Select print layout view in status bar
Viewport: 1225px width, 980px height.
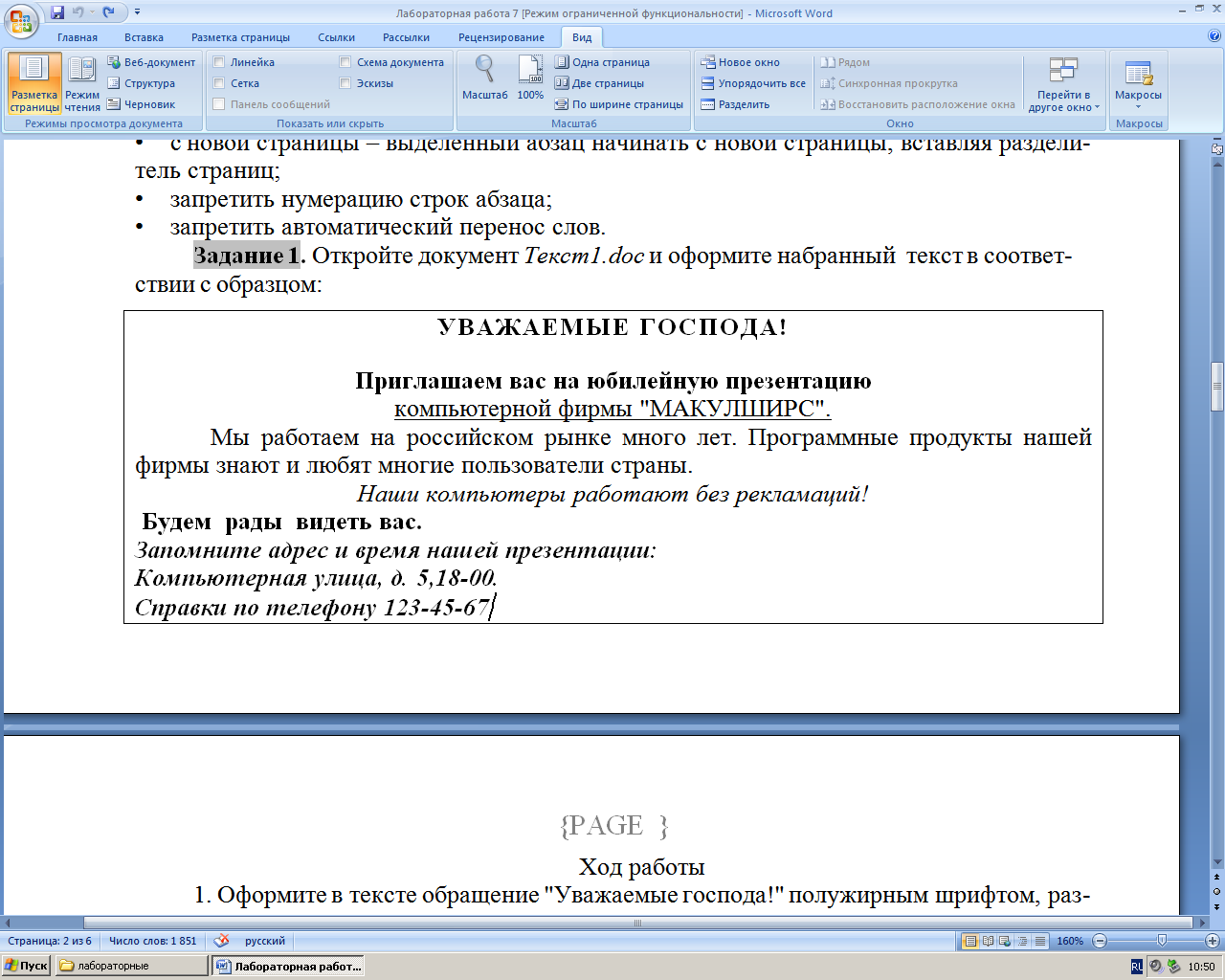[x=970, y=941]
